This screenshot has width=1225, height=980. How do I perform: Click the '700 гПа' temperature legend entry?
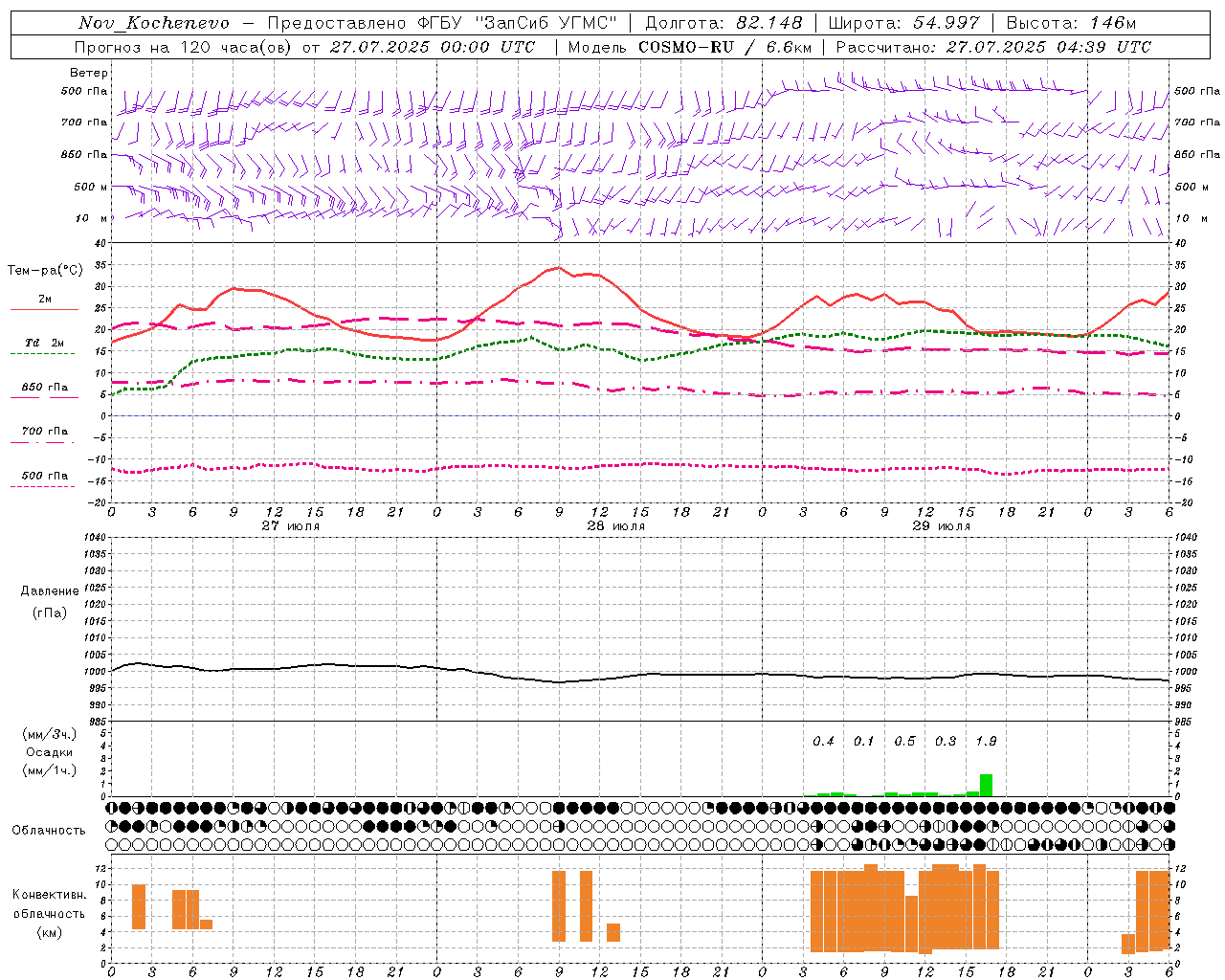[45, 432]
